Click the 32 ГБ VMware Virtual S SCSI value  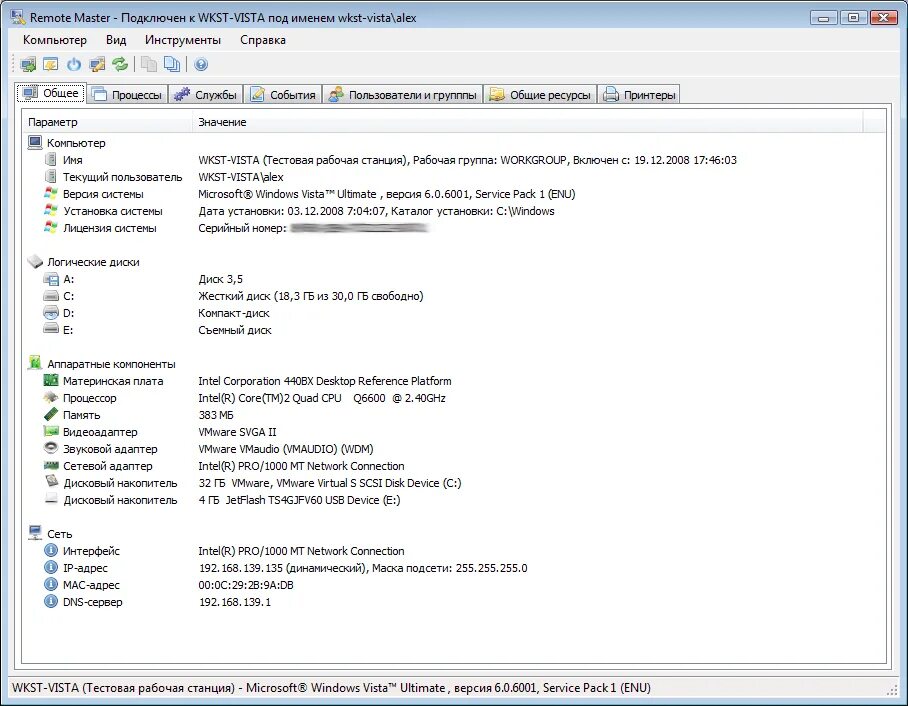coord(329,483)
